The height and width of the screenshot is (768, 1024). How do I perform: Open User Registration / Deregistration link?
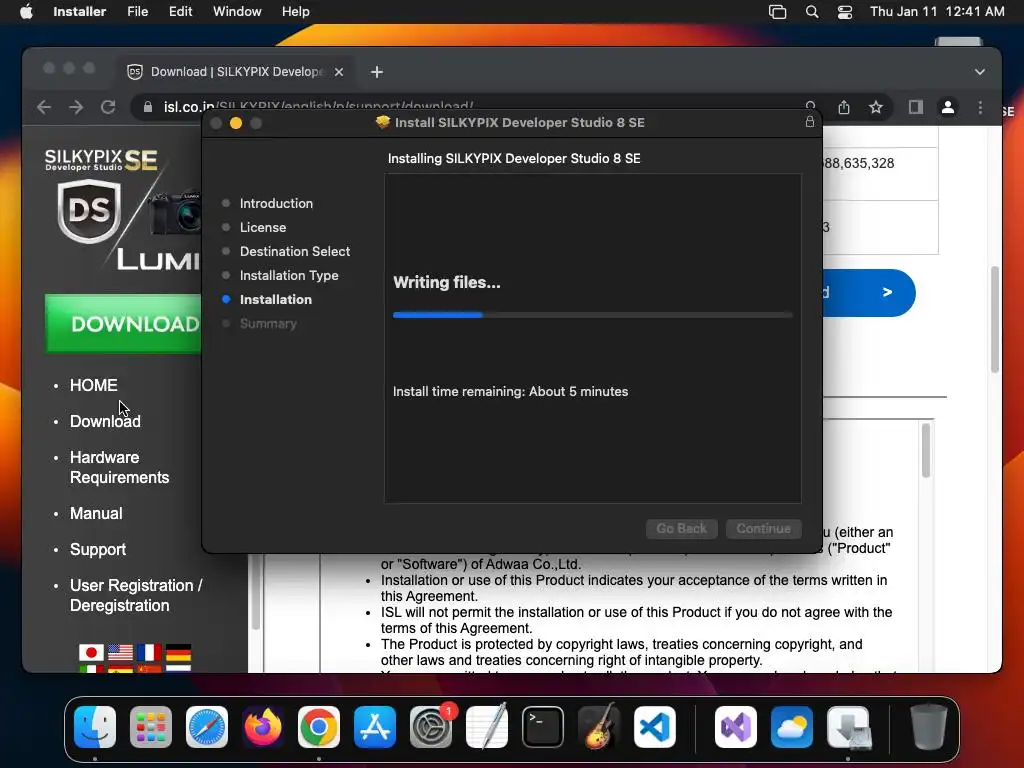136,596
